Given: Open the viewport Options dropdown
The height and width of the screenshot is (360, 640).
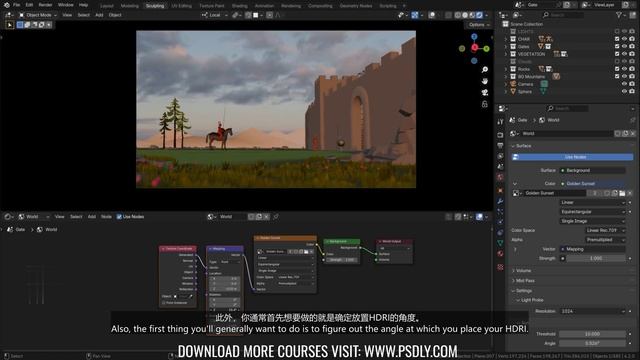Looking at the screenshot, I should (479, 25).
